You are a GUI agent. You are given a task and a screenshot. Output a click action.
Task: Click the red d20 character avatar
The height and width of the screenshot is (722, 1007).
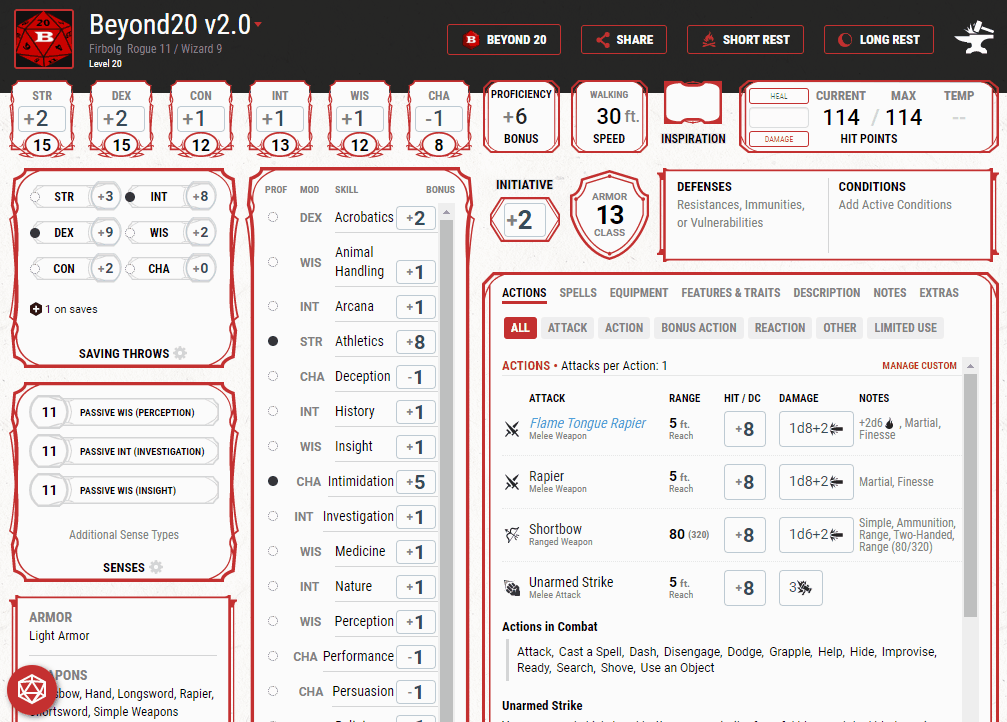pos(43,39)
